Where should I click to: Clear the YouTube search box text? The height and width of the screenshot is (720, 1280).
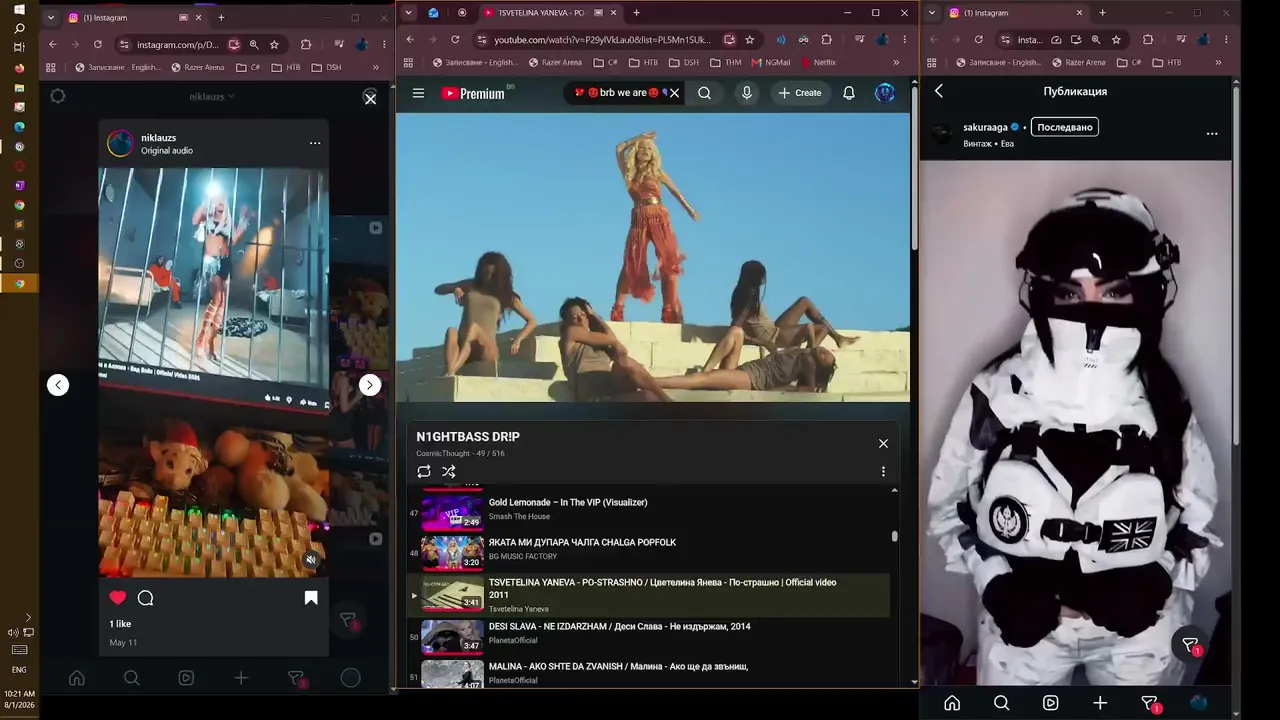point(674,93)
